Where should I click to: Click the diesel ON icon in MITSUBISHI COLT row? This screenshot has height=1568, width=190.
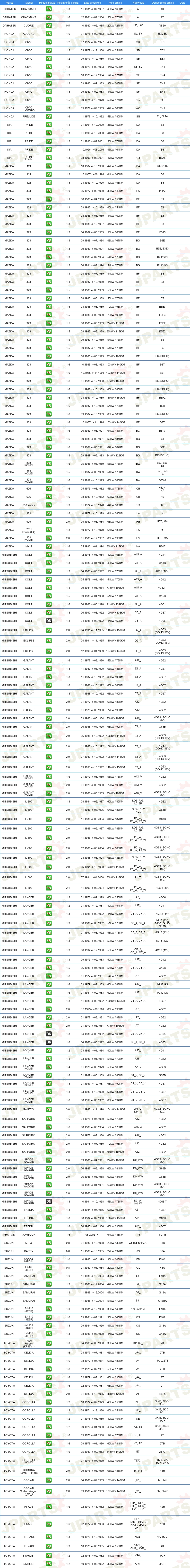click(49, 620)
